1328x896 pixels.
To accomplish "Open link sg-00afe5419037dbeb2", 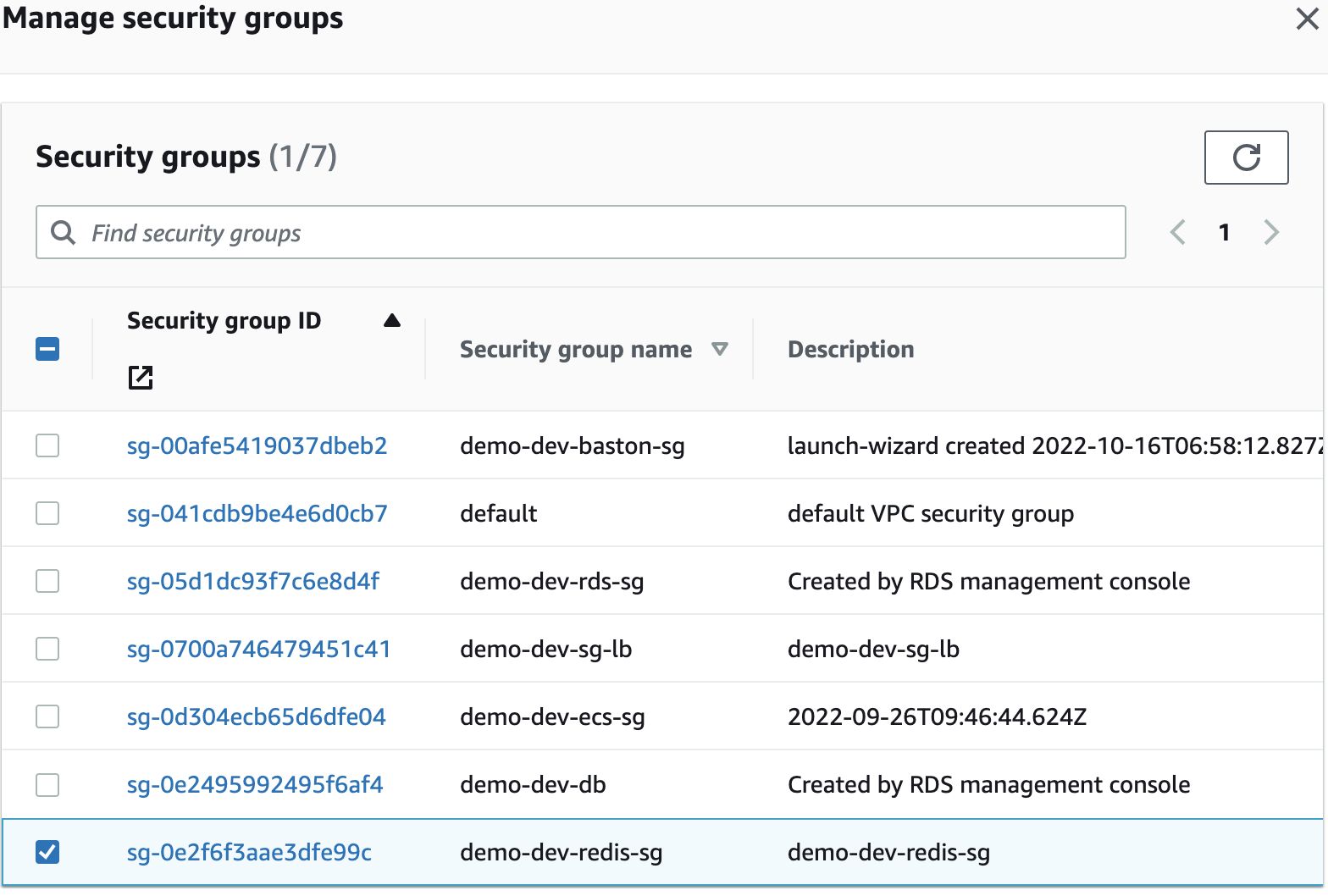I will (257, 445).
